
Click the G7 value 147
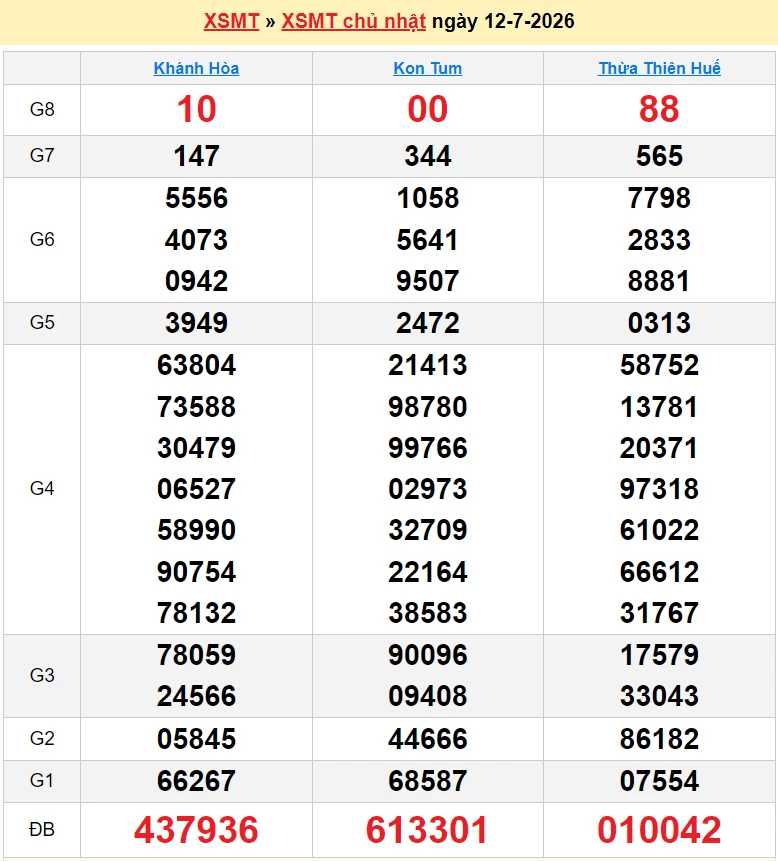point(197,156)
